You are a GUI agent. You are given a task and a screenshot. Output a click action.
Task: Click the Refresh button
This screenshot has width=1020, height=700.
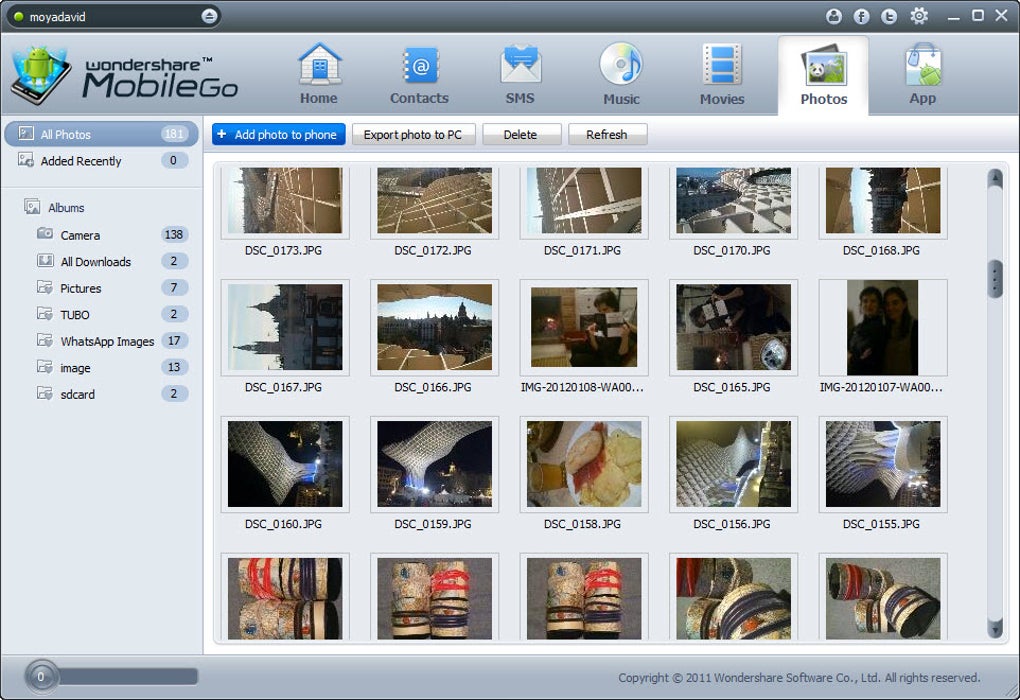(x=608, y=135)
